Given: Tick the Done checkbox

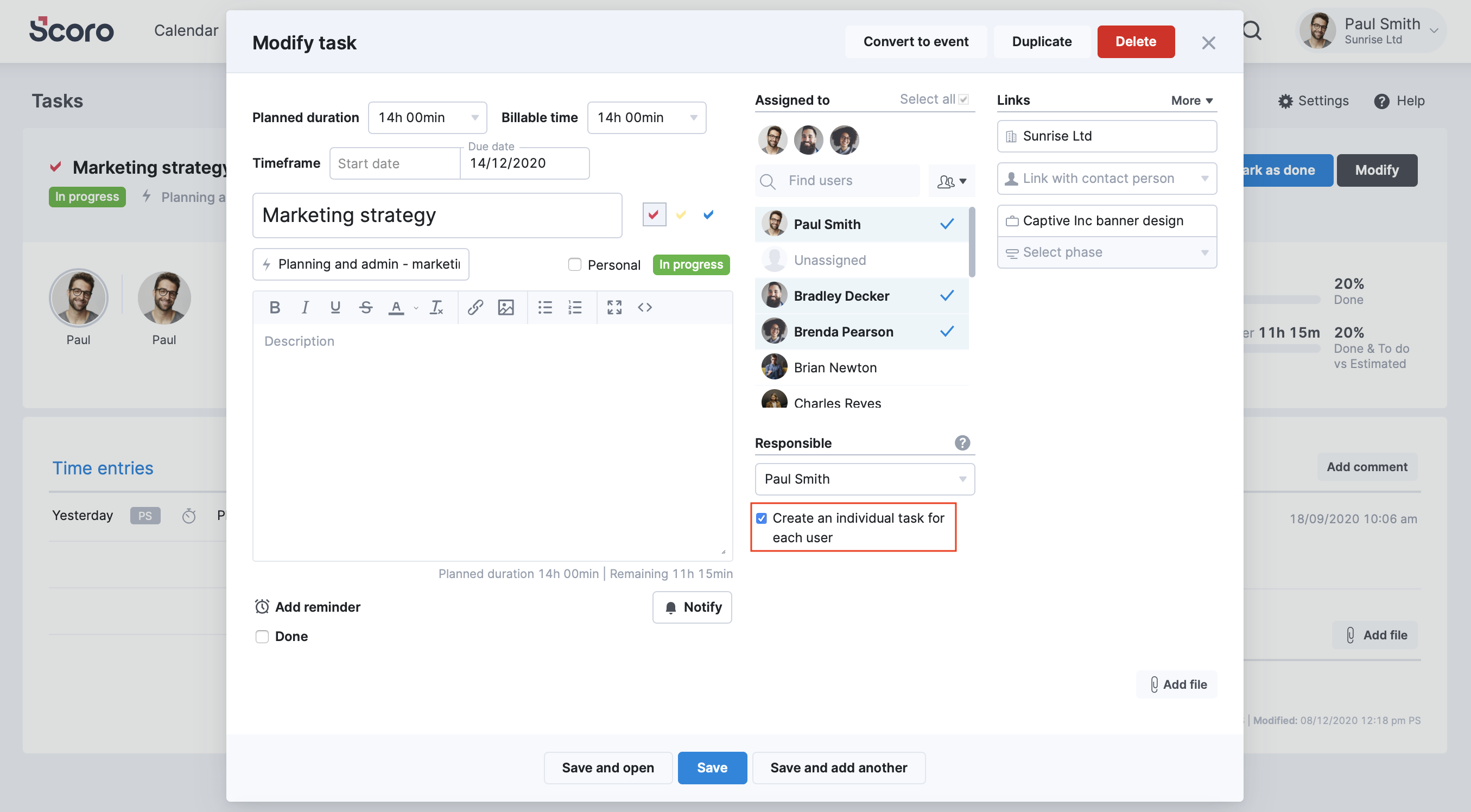Looking at the screenshot, I should 262,636.
